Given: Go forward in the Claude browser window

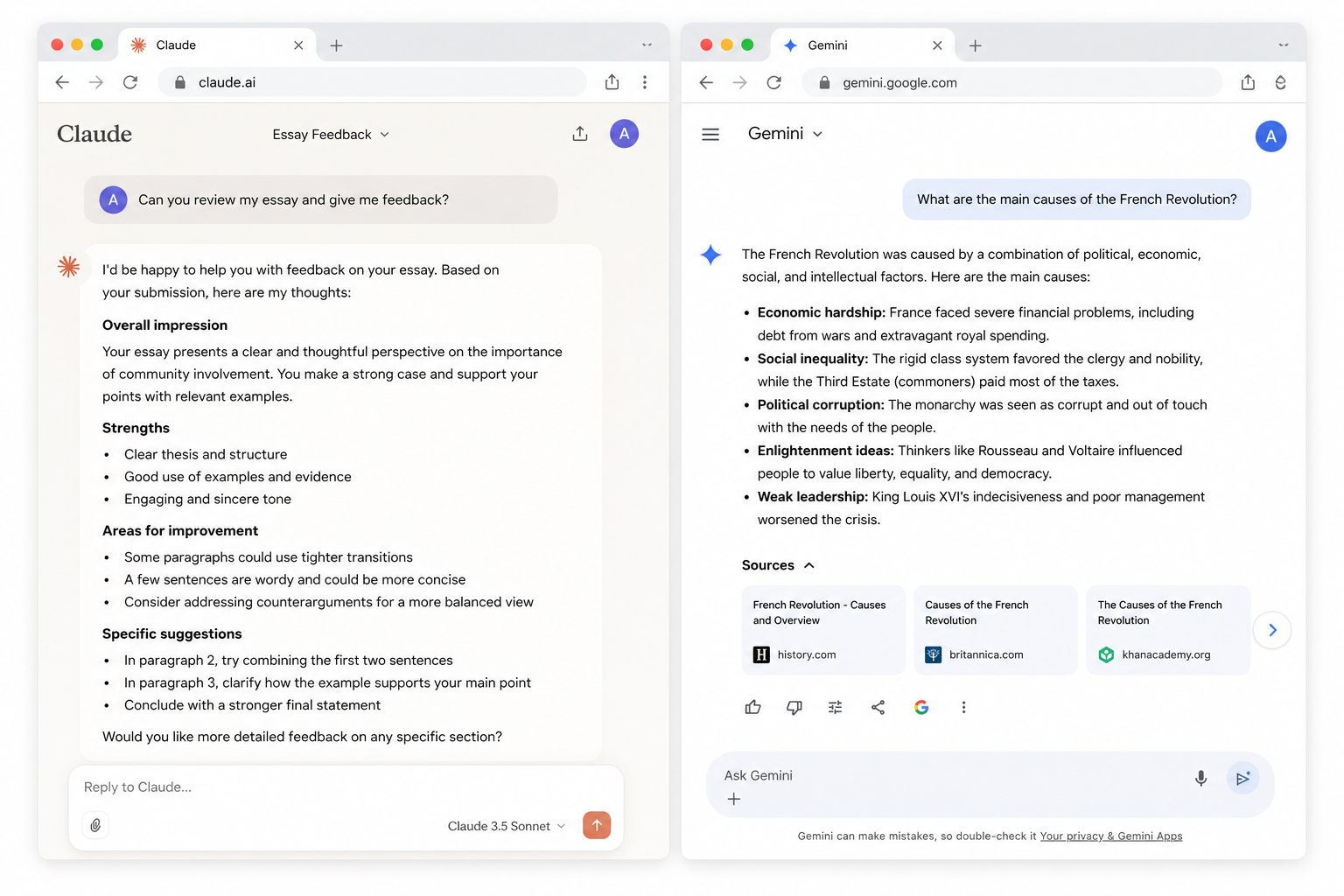Looking at the screenshot, I should 96,82.
